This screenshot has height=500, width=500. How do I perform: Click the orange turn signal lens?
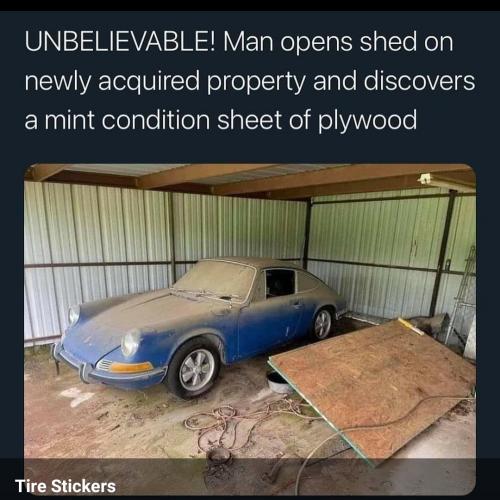coord(130,367)
